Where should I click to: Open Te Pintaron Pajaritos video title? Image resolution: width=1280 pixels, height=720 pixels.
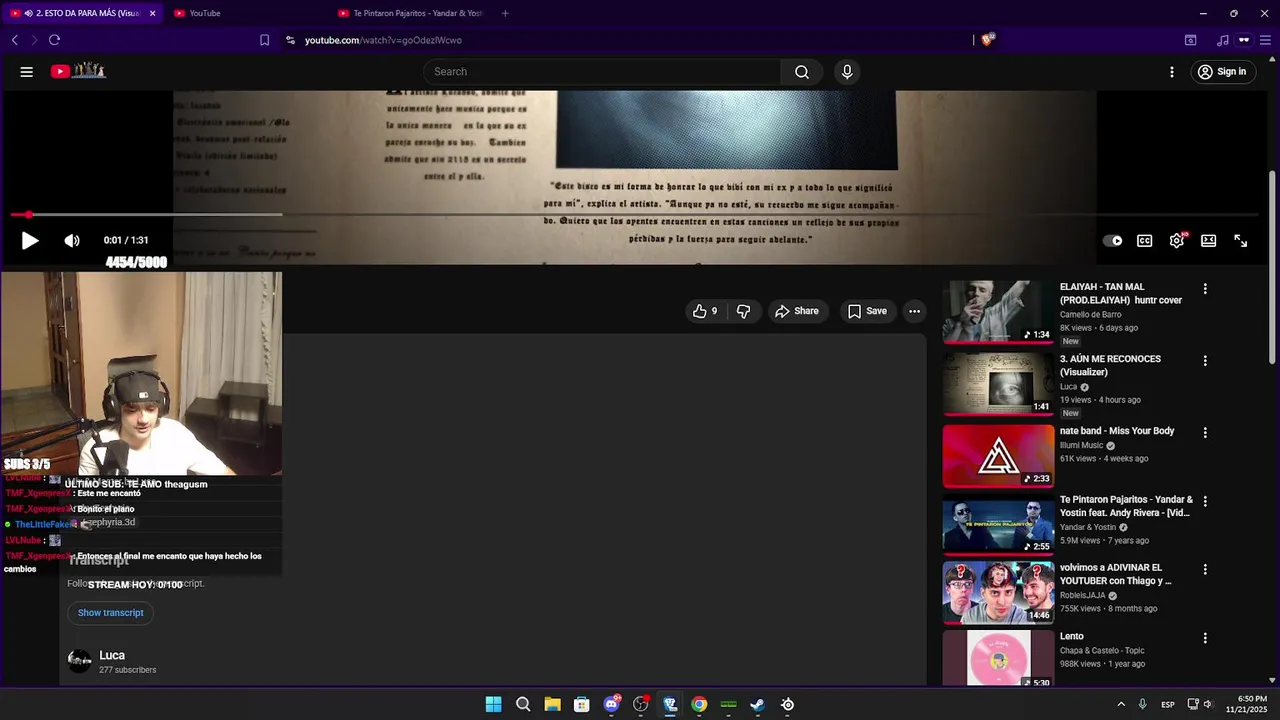(x=1126, y=506)
